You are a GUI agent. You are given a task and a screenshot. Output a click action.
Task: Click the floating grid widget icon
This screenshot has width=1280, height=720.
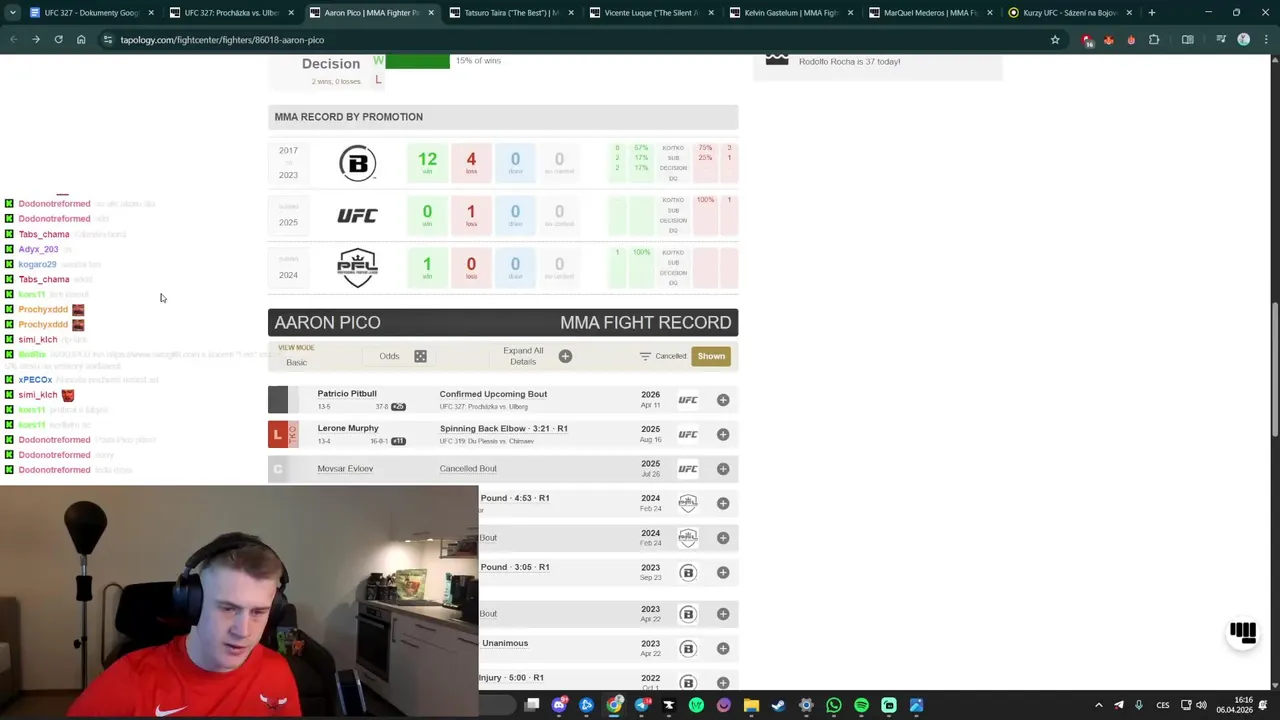click(1243, 632)
